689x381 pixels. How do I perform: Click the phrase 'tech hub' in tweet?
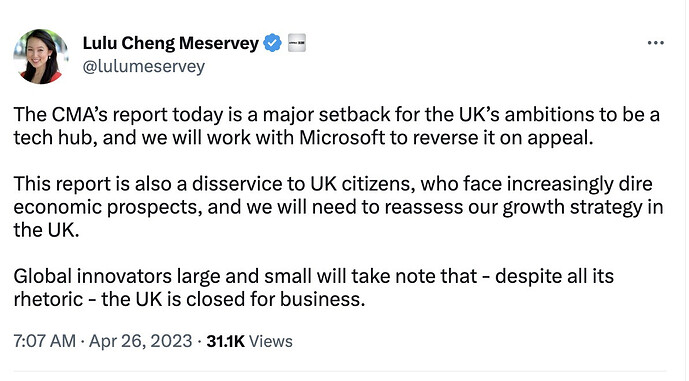[55, 138]
